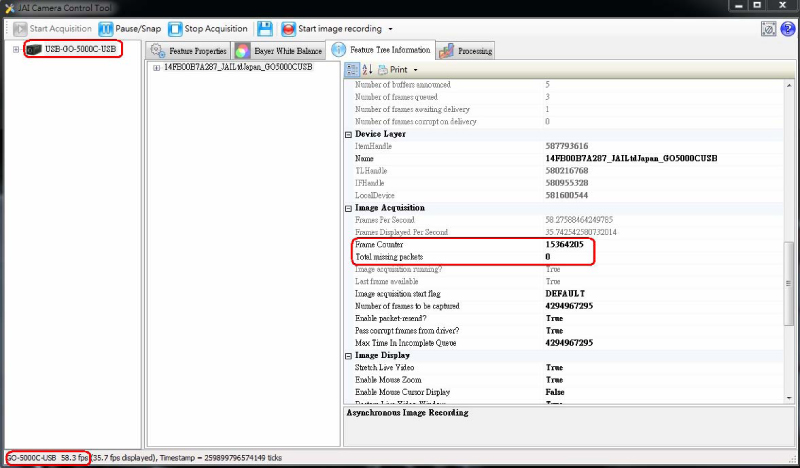This screenshot has height=468, width=800.
Task: Select the USB-GO-5000C-USB camera in the tree
Action: tap(75, 49)
